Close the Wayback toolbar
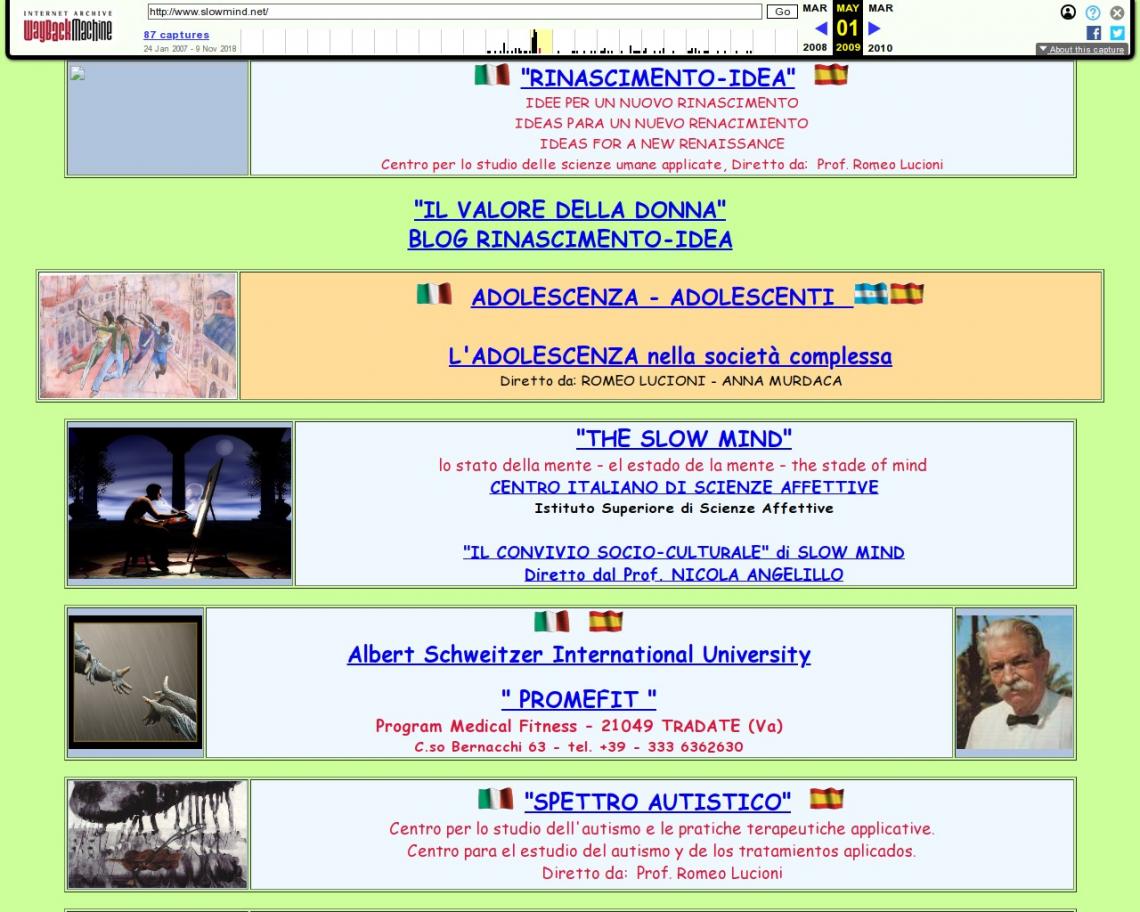The width and height of the screenshot is (1140, 912). (x=1117, y=12)
